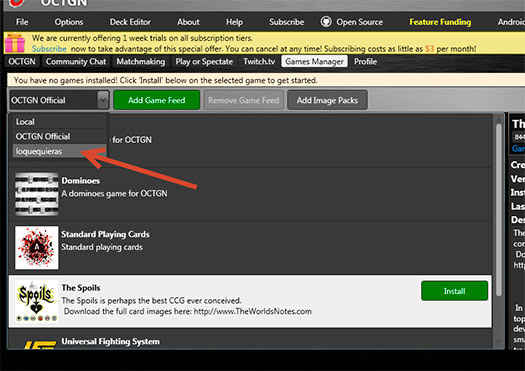Click the Add Game Feed button
This screenshot has height=371, width=525.
(156, 100)
